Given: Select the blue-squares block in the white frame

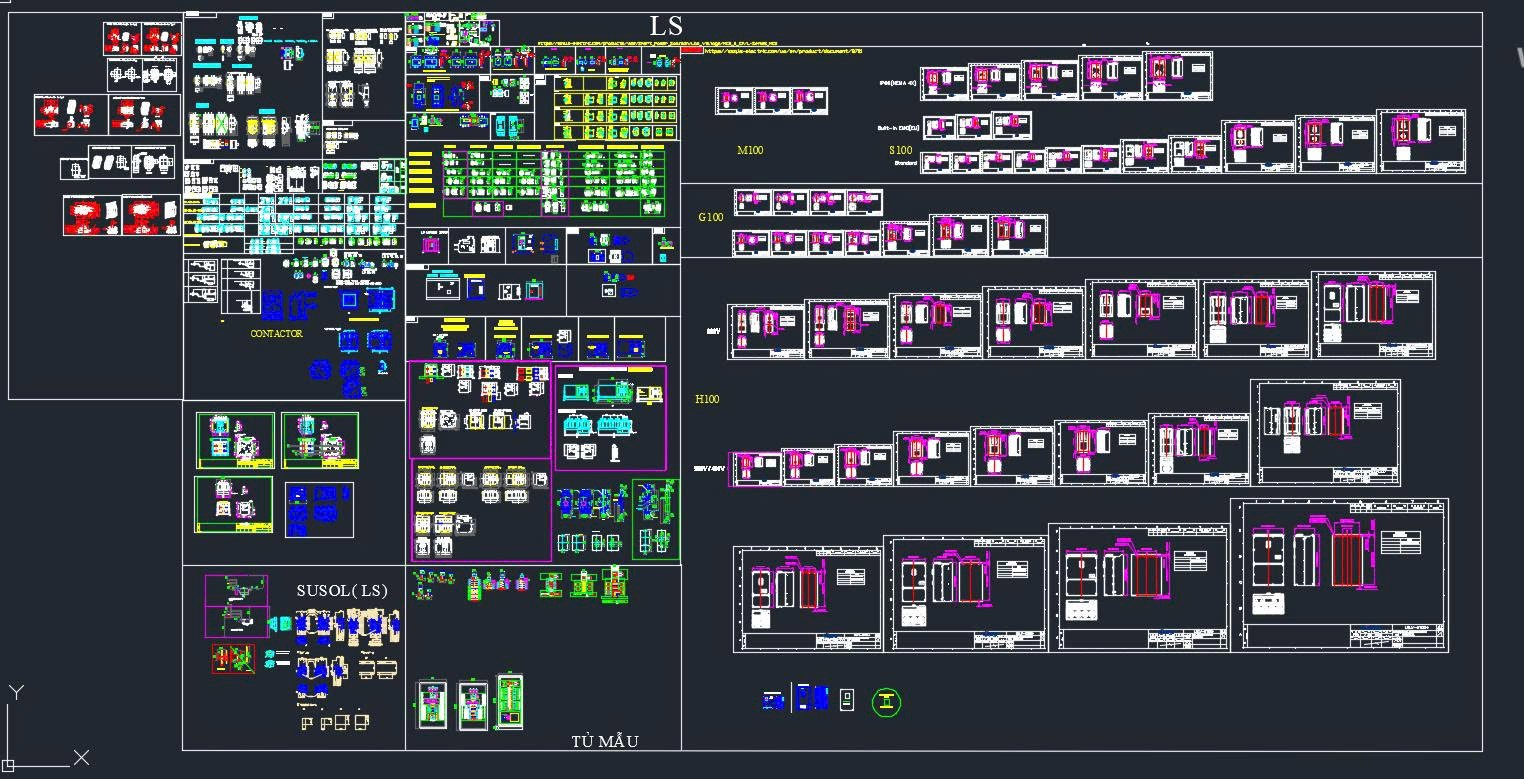Looking at the screenshot, I should [x=319, y=510].
